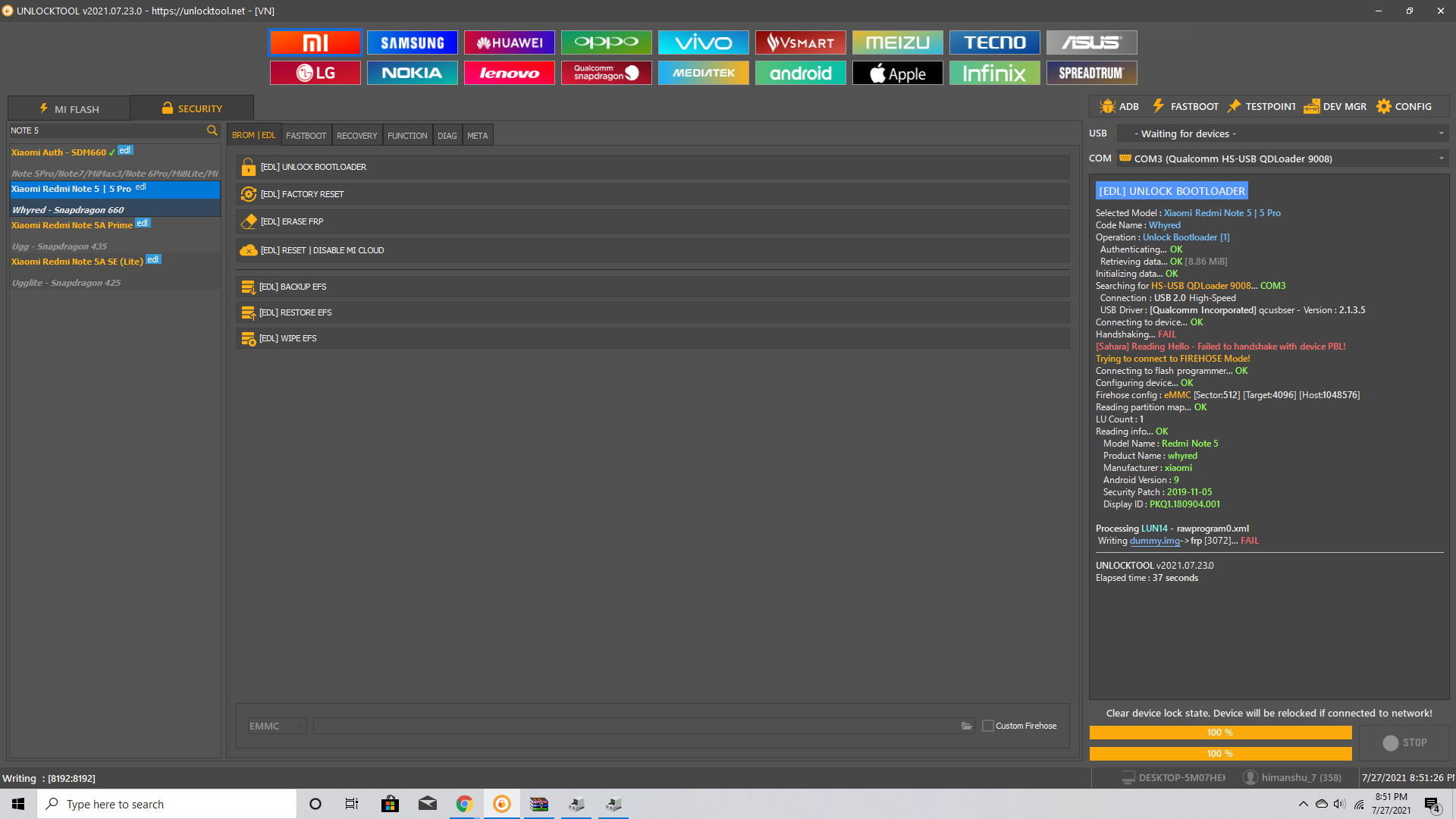
Task: Click [EDL] RESTORE EFS button
Action: 653,312
